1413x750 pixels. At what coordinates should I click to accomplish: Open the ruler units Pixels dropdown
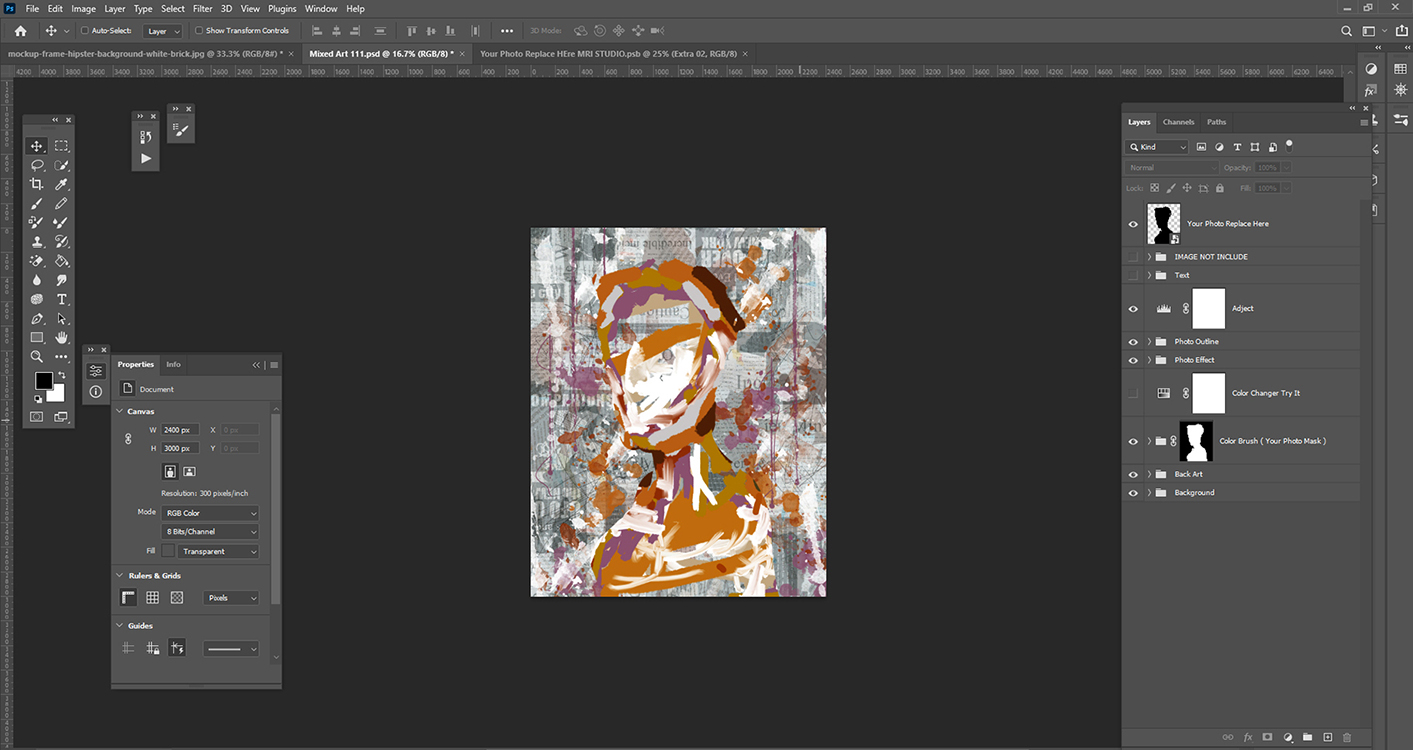tap(231, 598)
